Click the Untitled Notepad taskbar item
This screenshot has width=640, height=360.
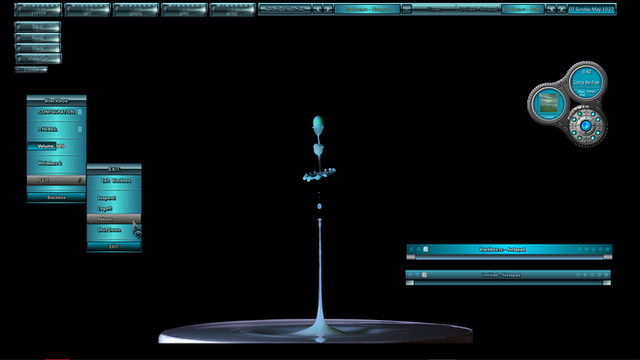point(478,9)
